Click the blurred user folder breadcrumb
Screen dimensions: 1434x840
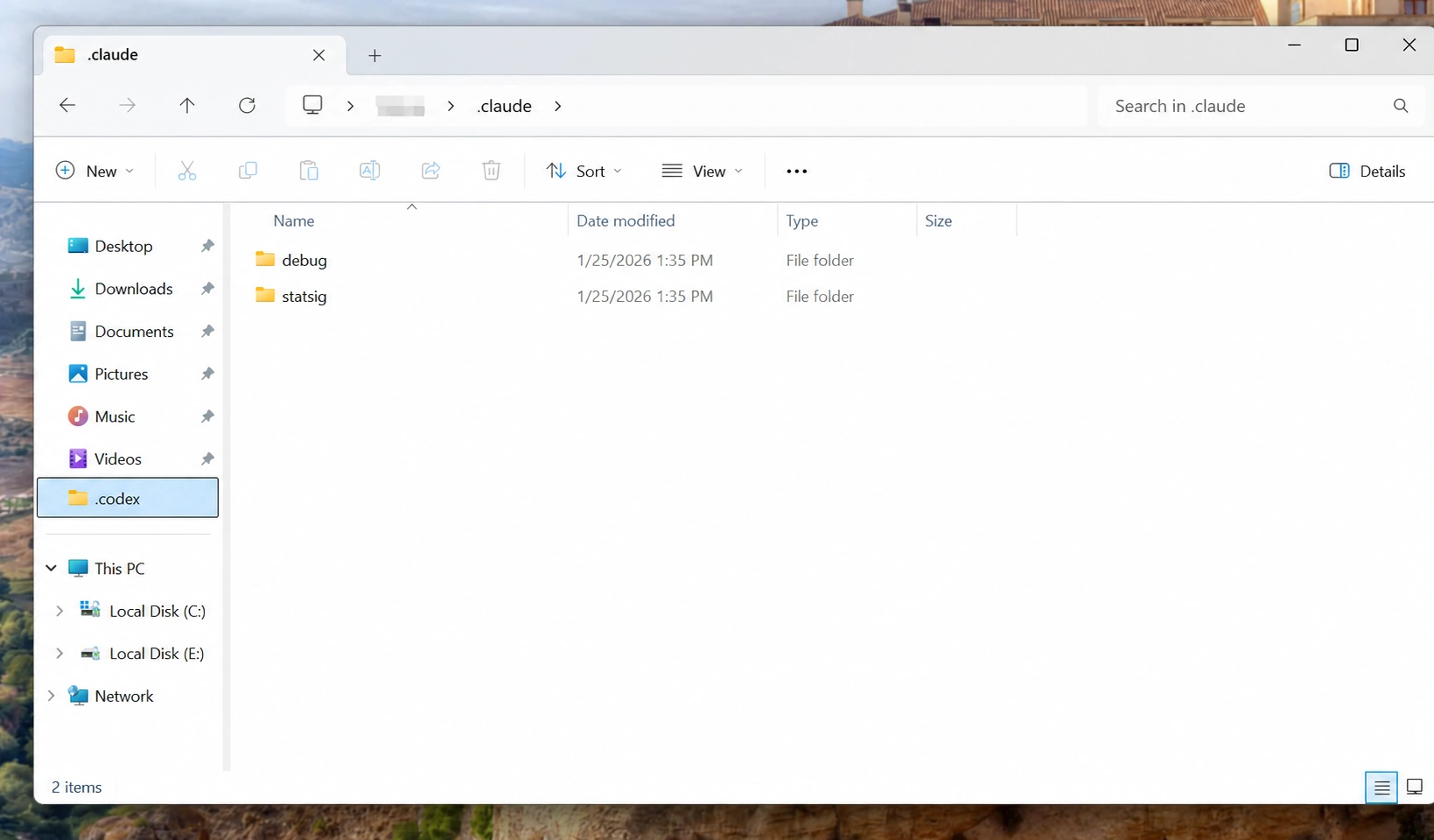(400, 106)
